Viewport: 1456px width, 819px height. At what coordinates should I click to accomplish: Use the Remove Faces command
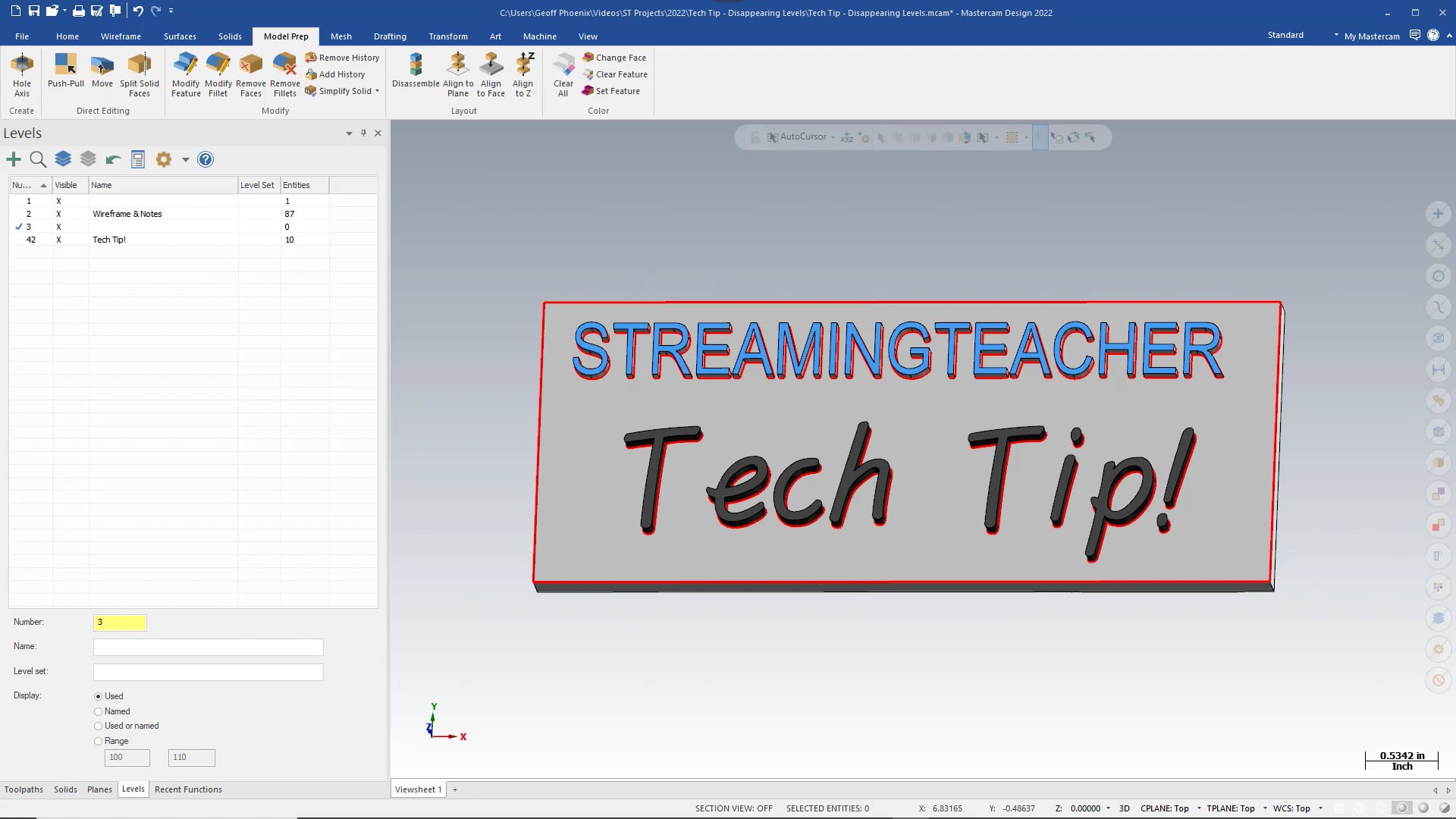point(251,75)
